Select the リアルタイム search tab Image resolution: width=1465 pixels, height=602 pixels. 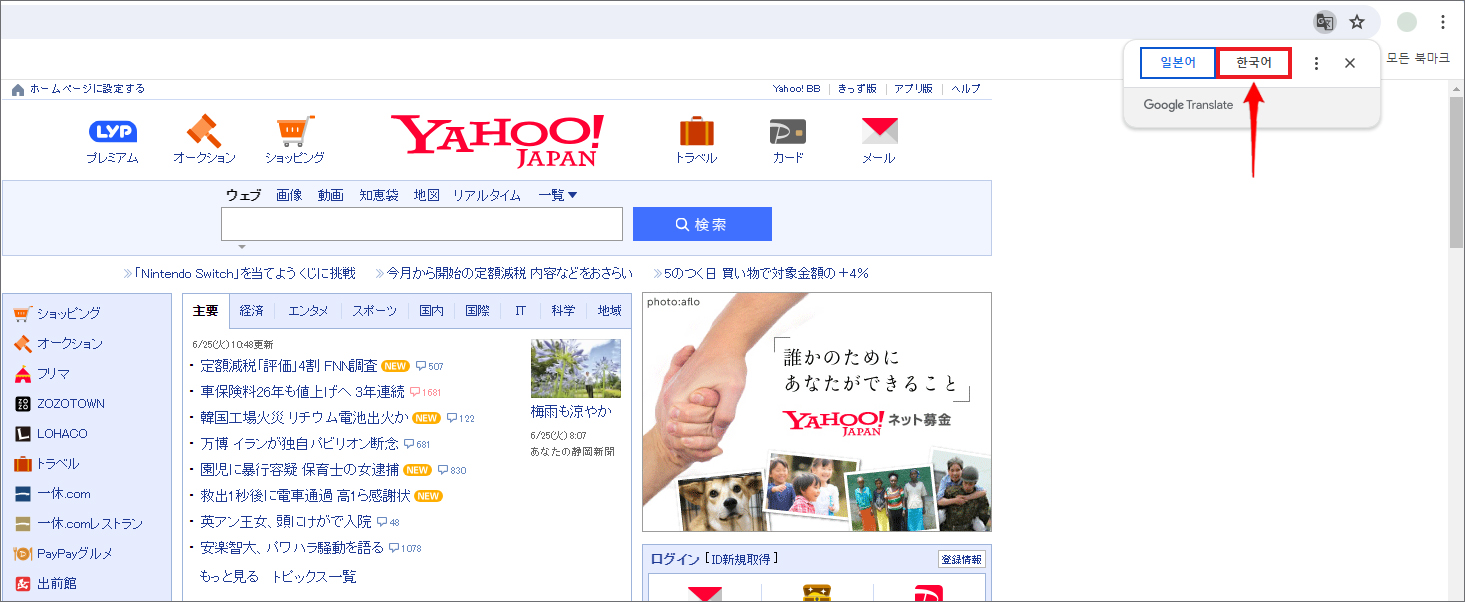coord(487,195)
